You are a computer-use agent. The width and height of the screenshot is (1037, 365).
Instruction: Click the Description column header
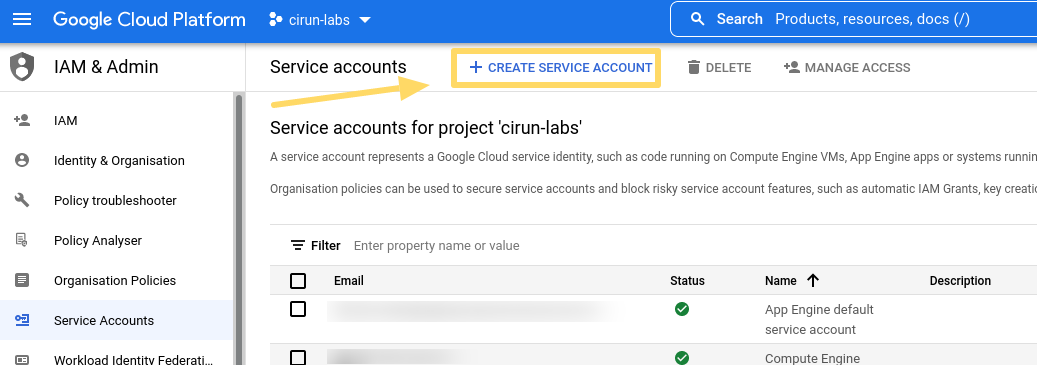[x=960, y=281]
